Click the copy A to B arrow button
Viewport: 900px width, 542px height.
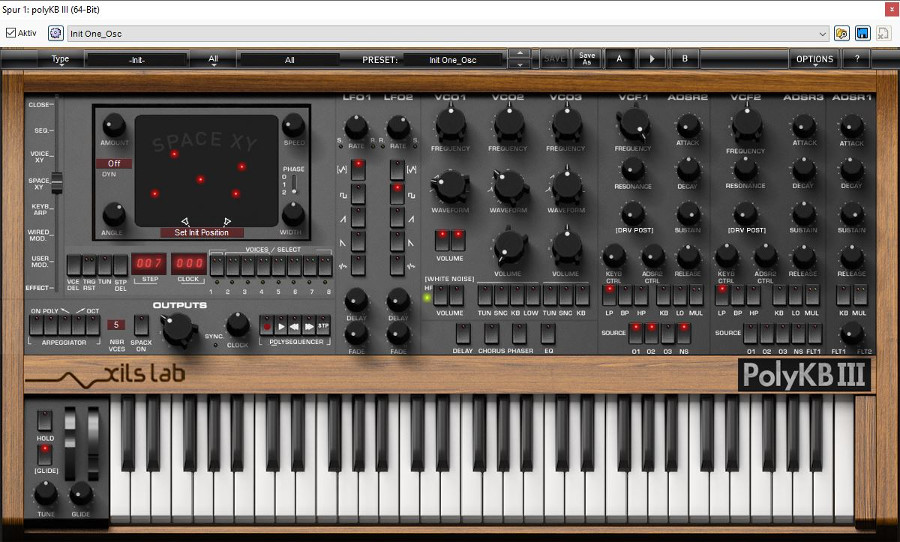pos(651,59)
